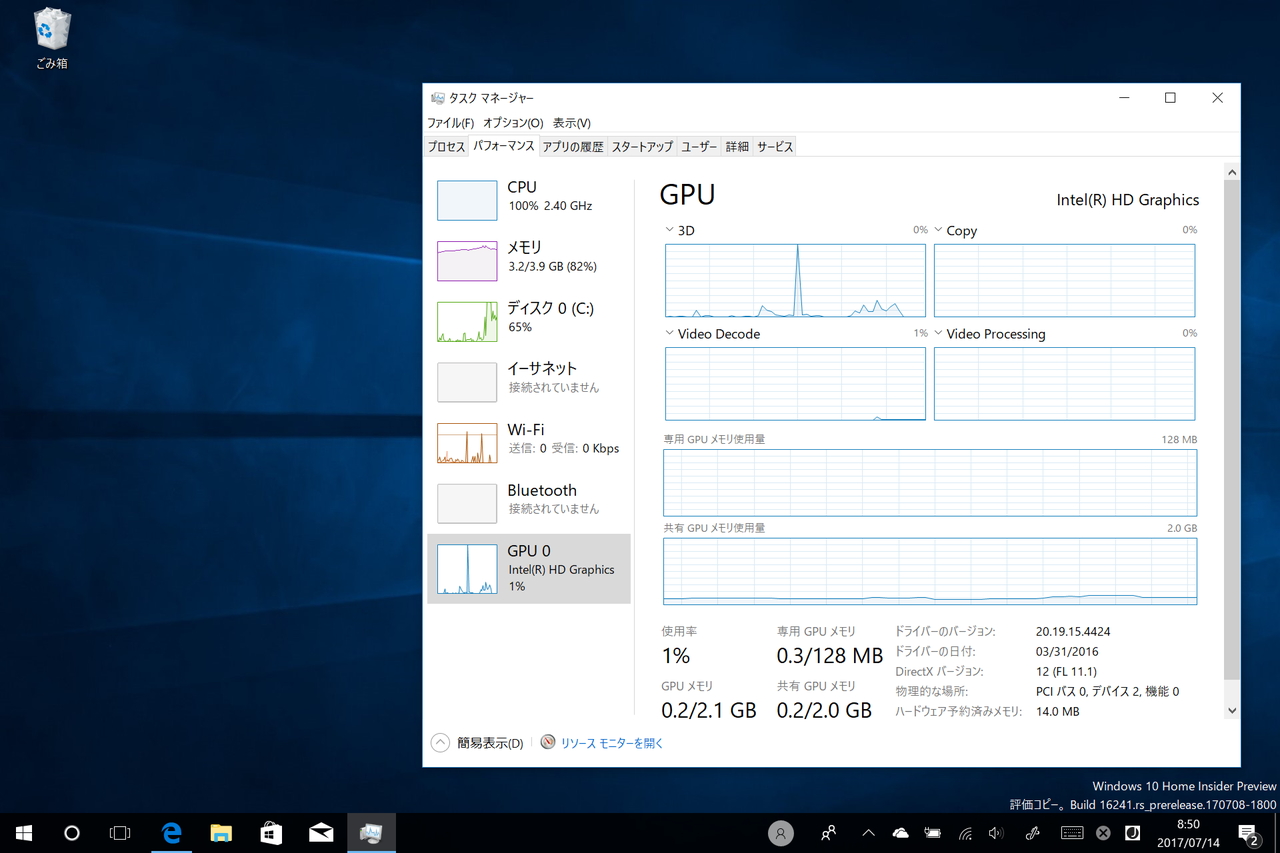
Task: Click shared GPU memory value 0.2/2.0 GB
Action: (x=825, y=710)
